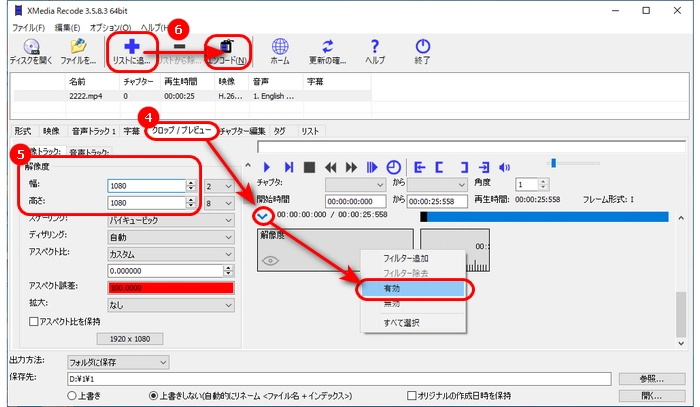The image size is (700, 407).
Task: Click the Check for updates icon
Action: pyautogui.click(x=326, y=46)
